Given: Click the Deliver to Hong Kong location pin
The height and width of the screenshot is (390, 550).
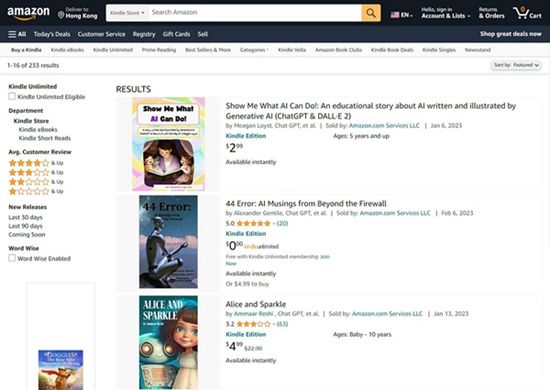Looking at the screenshot, I should click(x=61, y=15).
